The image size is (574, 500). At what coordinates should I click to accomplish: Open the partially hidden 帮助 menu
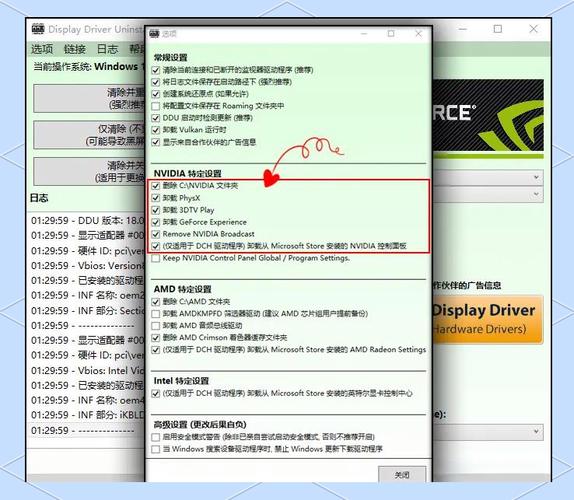tap(137, 49)
